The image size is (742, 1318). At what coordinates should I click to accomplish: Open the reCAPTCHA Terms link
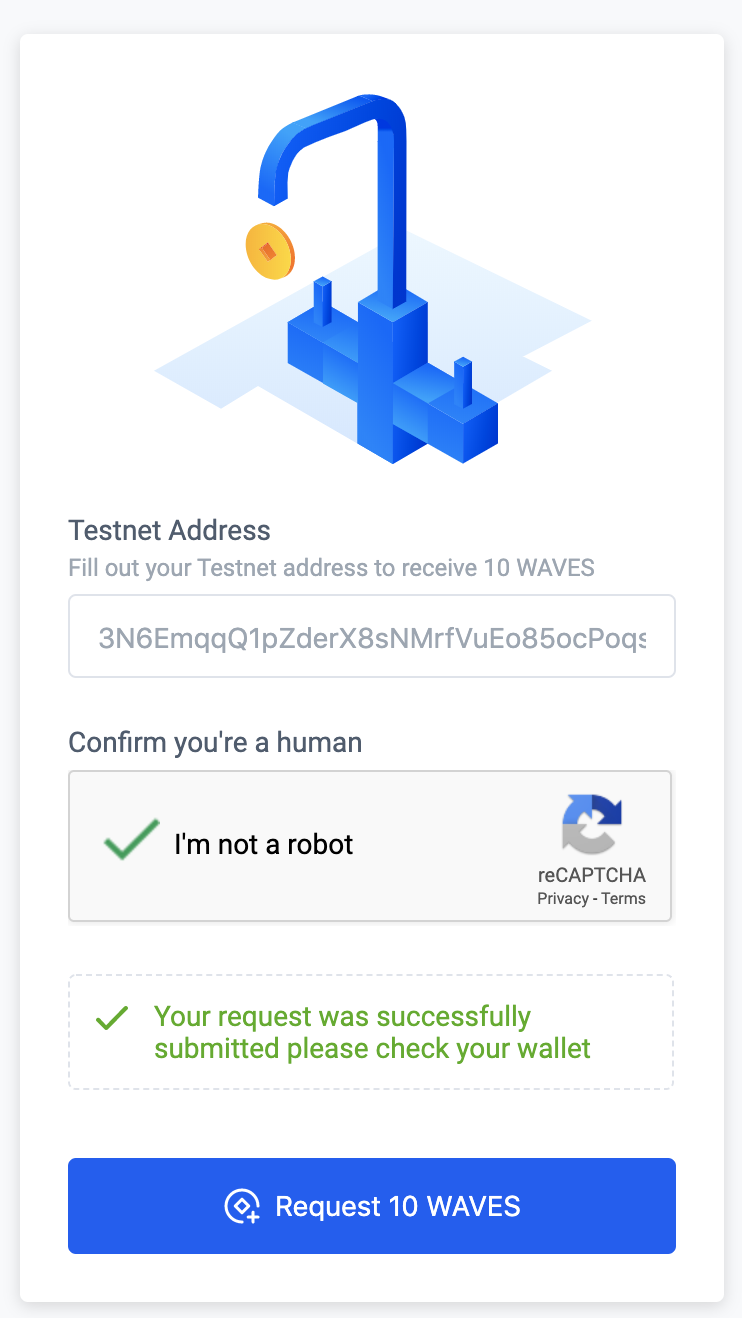[x=624, y=898]
